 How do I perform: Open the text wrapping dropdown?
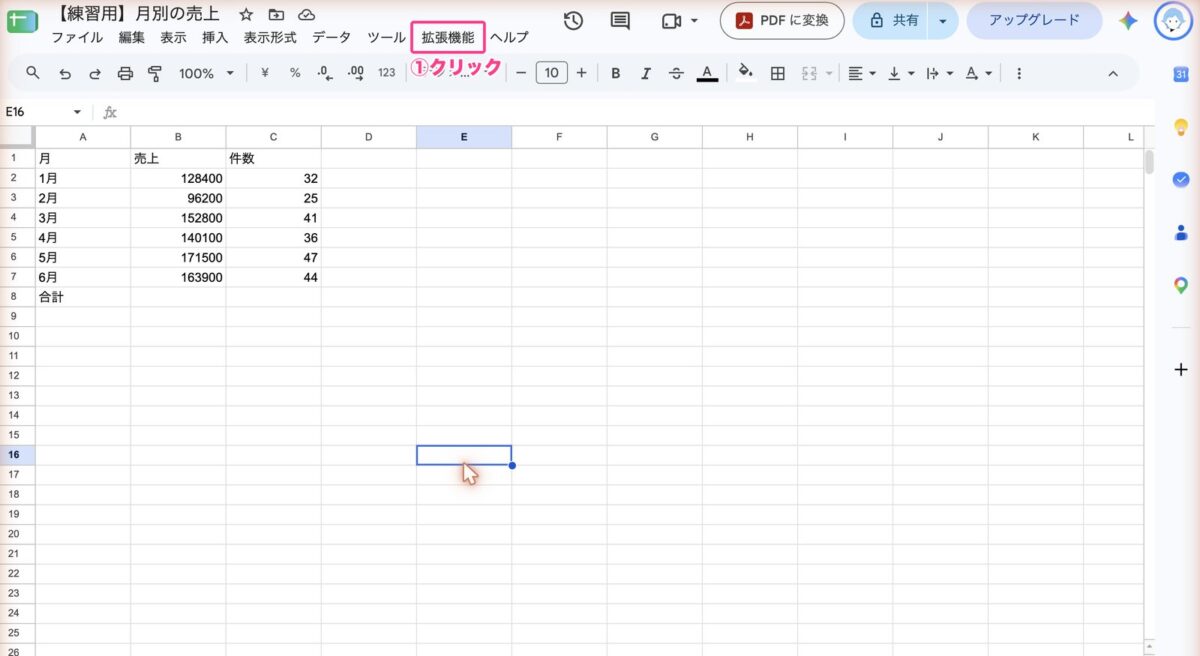pyautogui.click(x=939, y=73)
